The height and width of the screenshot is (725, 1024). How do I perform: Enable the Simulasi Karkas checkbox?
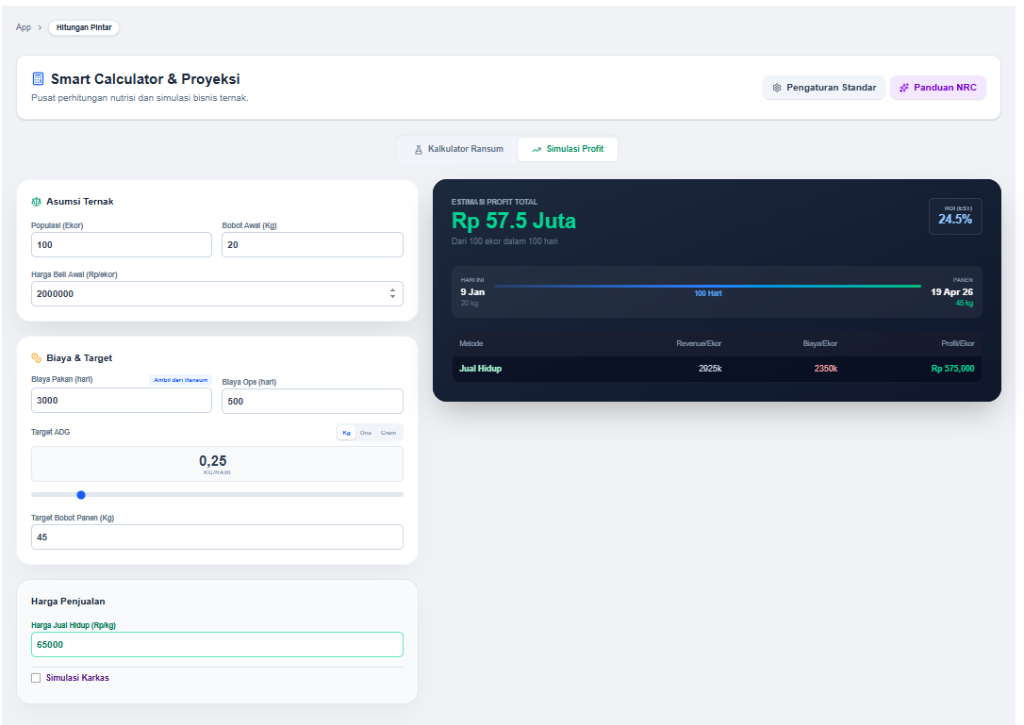(36, 678)
